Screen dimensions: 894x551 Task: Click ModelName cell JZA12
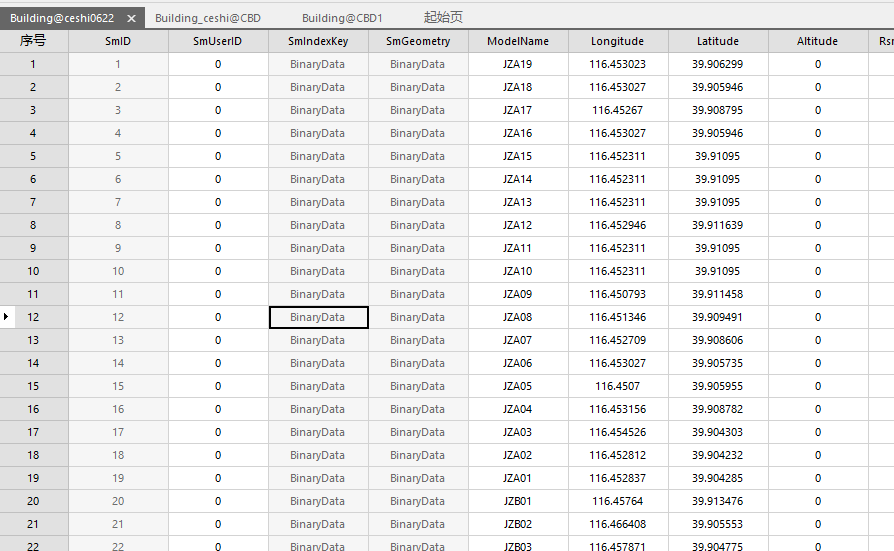click(x=518, y=225)
